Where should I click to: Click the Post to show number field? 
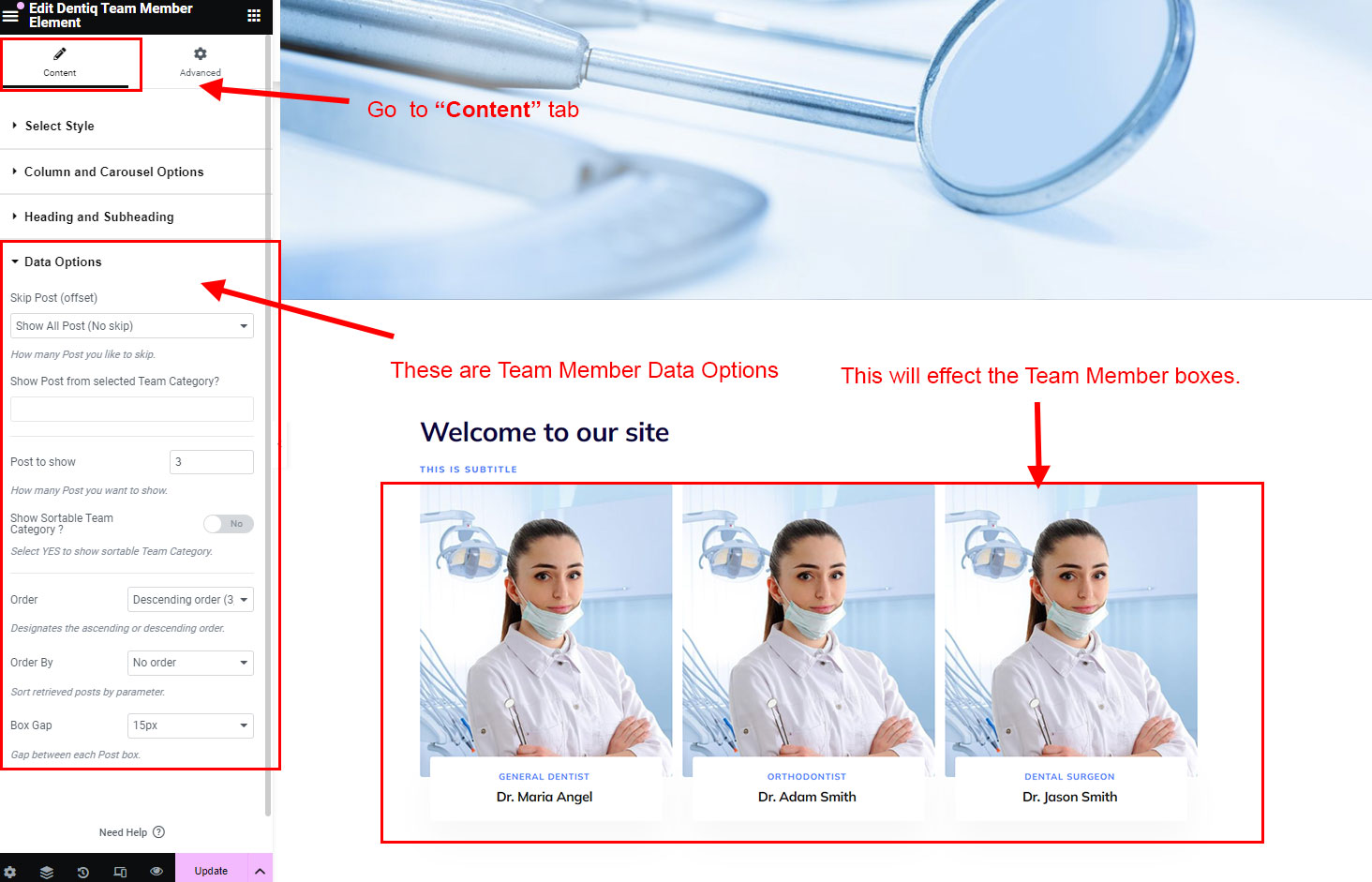click(x=211, y=462)
